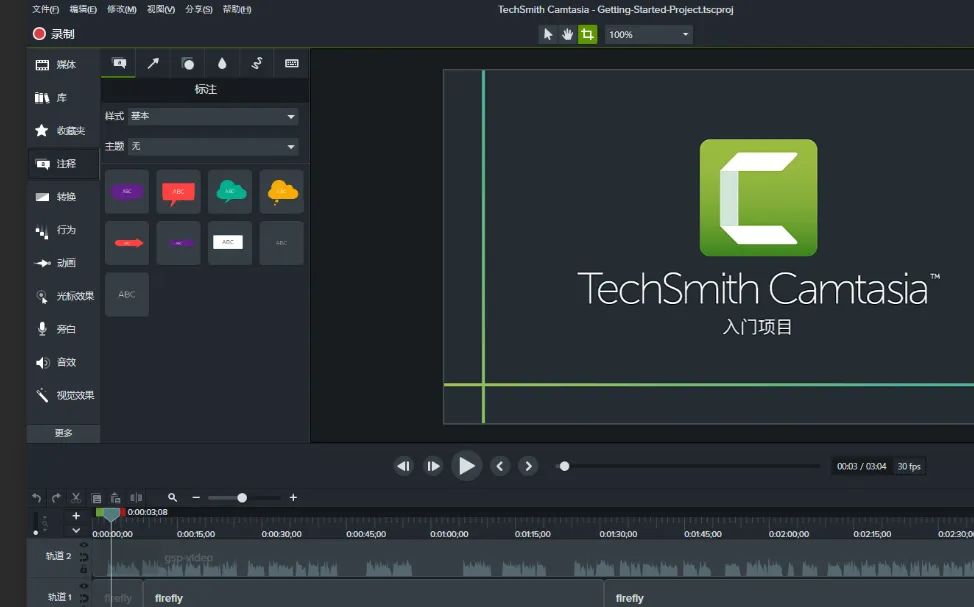
Task: Select the orange thought cloud callout
Action: coord(281,191)
